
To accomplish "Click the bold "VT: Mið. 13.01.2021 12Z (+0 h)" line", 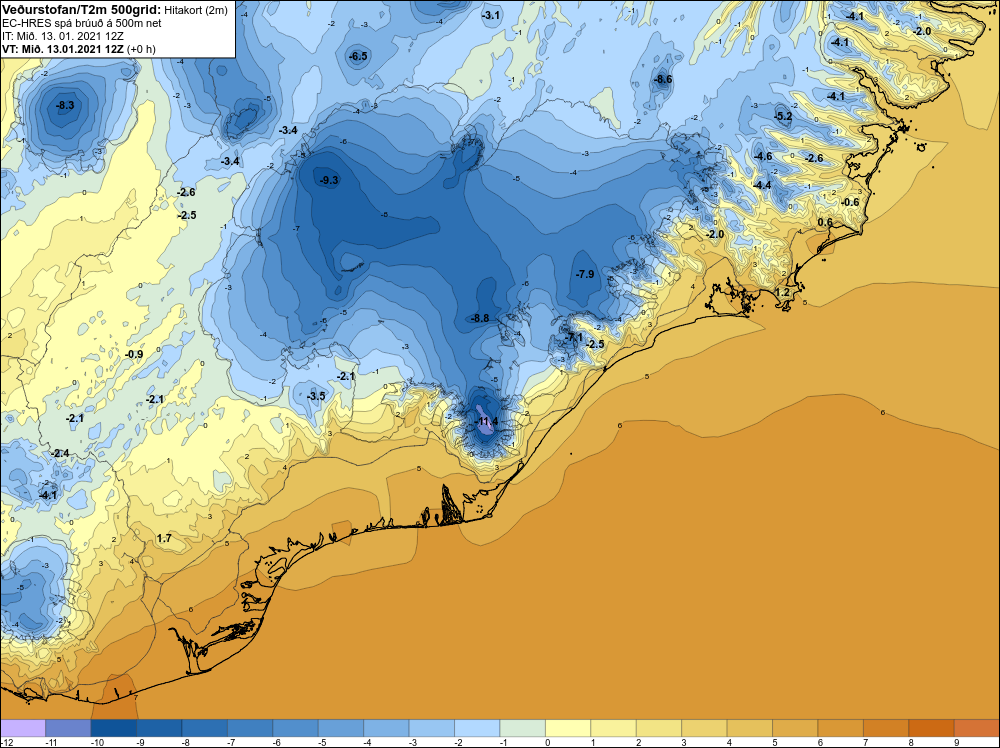I will (78, 49).
